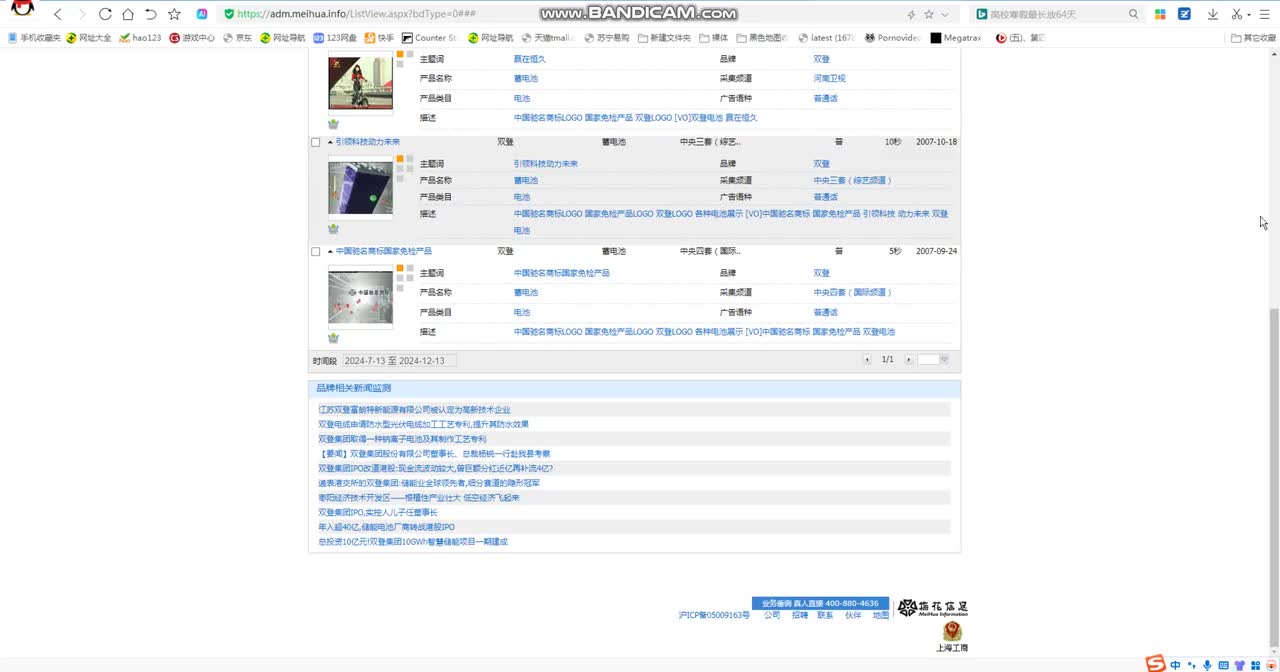Go to next page arrow in the list pager

pos(908,360)
